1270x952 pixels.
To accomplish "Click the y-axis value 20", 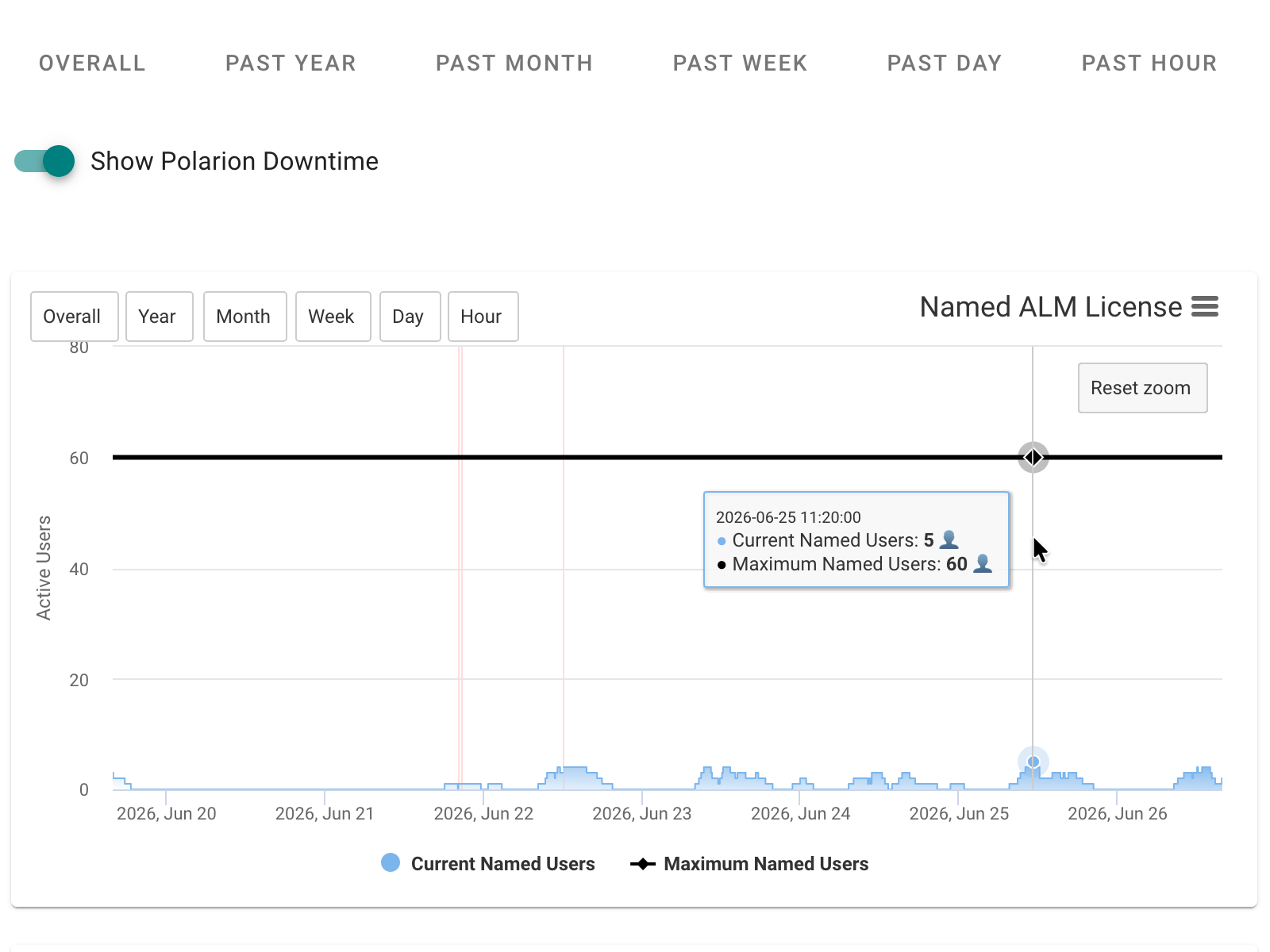I will [79, 680].
